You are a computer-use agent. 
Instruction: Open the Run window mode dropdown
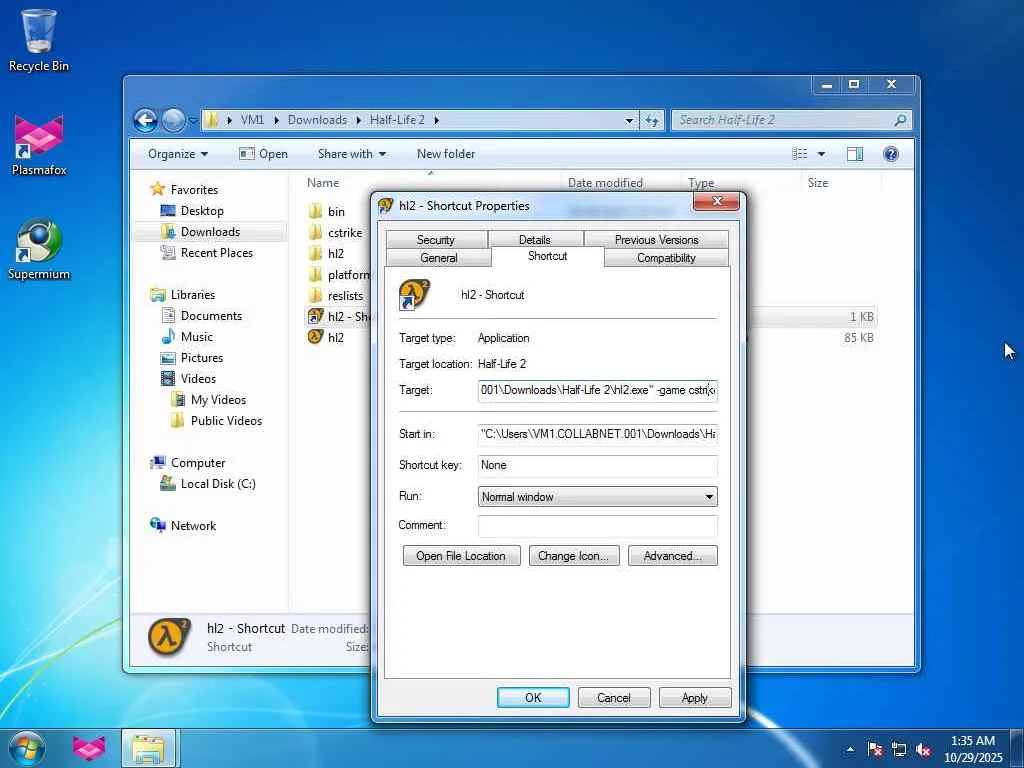[x=598, y=496]
